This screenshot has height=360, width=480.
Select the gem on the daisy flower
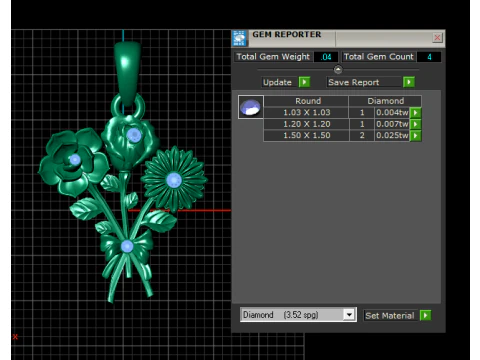[174, 180]
